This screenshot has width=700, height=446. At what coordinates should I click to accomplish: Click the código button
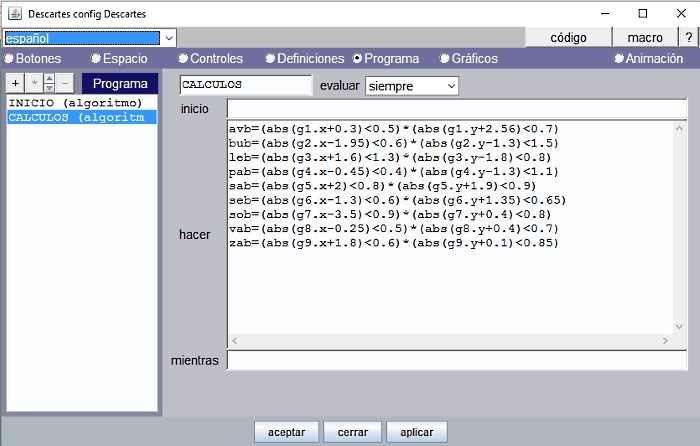(568, 38)
